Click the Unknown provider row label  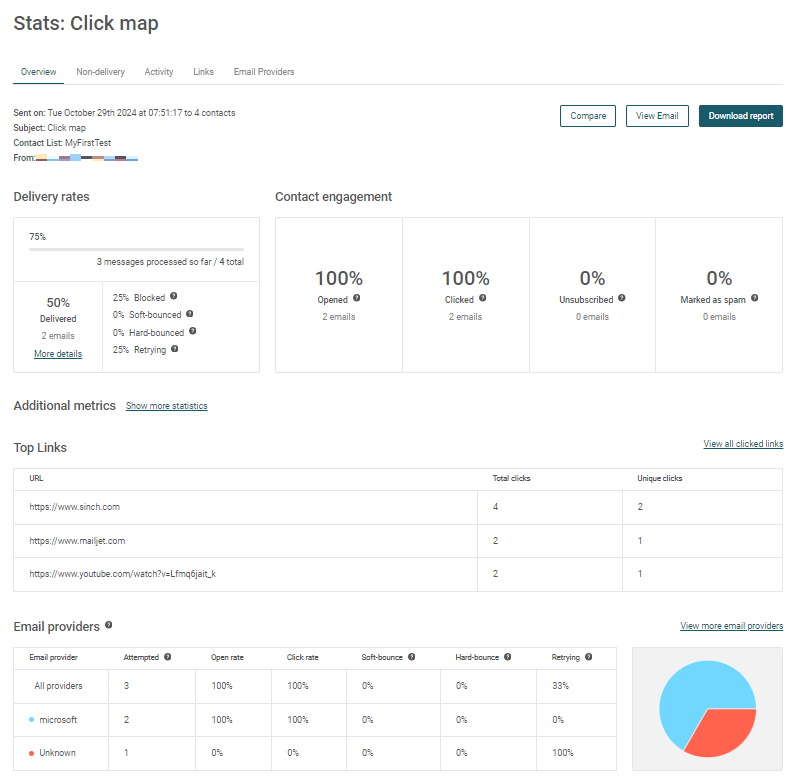(x=57, y=753)
